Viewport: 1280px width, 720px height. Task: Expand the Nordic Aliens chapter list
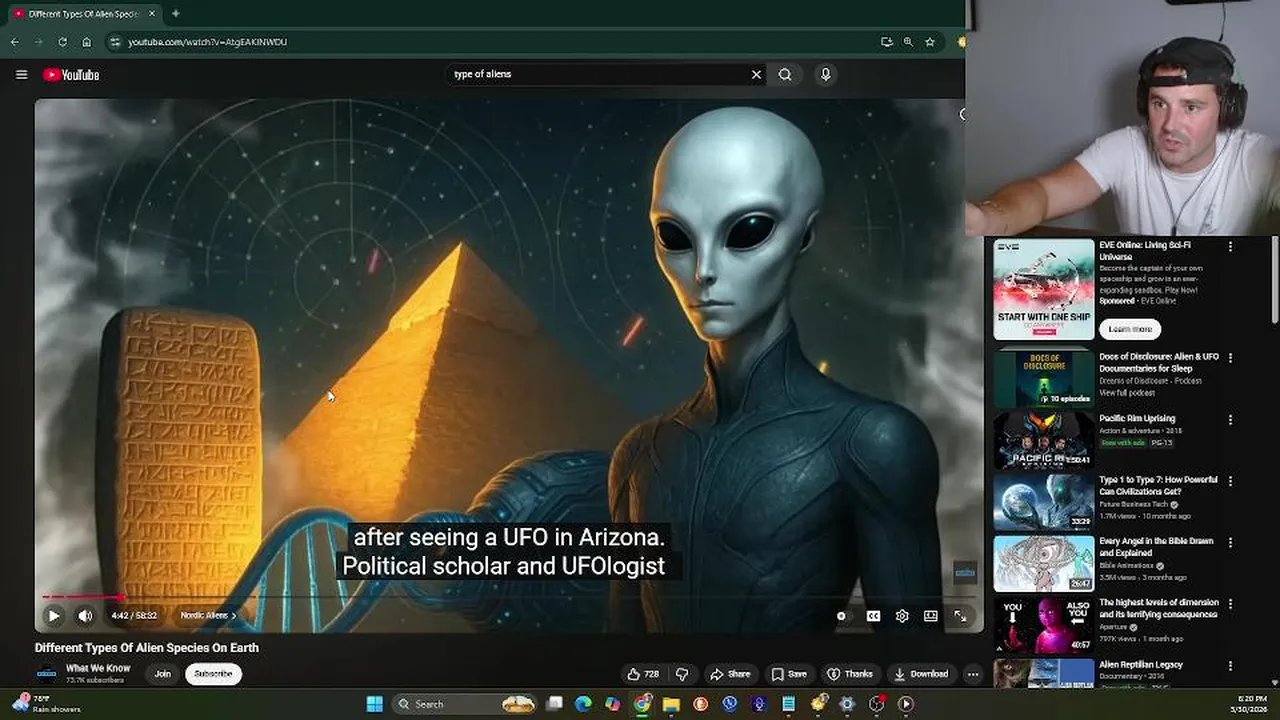(208, 616)
